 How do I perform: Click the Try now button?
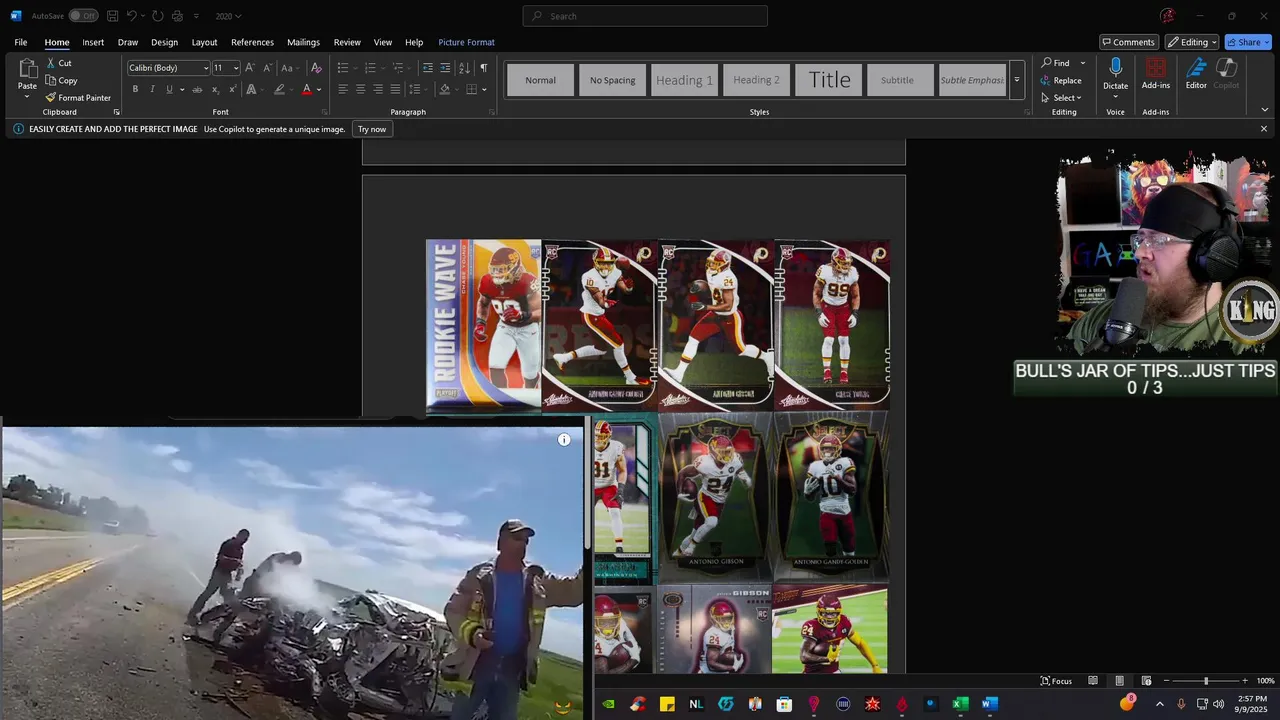click(372, 129)
